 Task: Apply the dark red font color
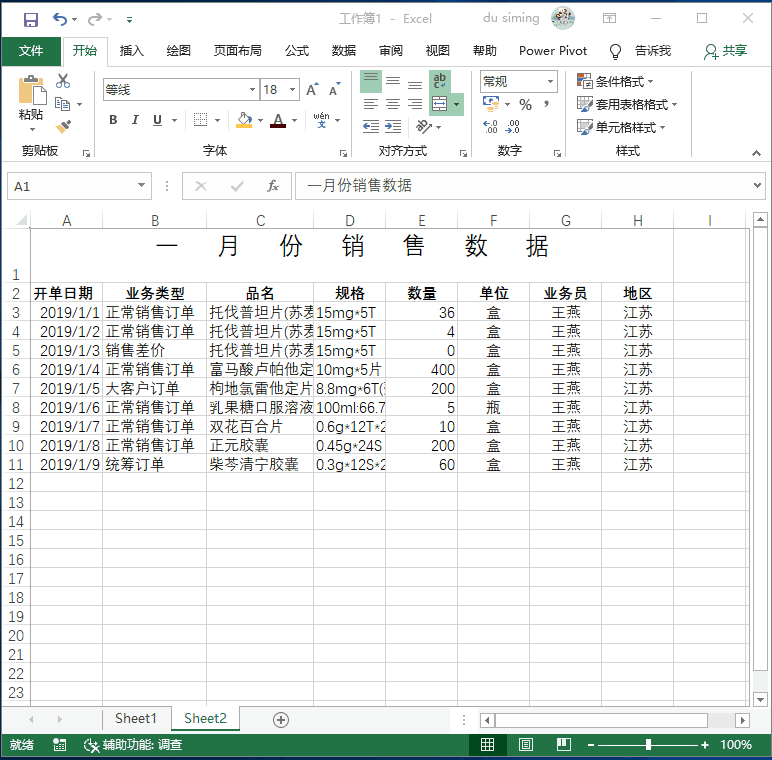point(278,120)
